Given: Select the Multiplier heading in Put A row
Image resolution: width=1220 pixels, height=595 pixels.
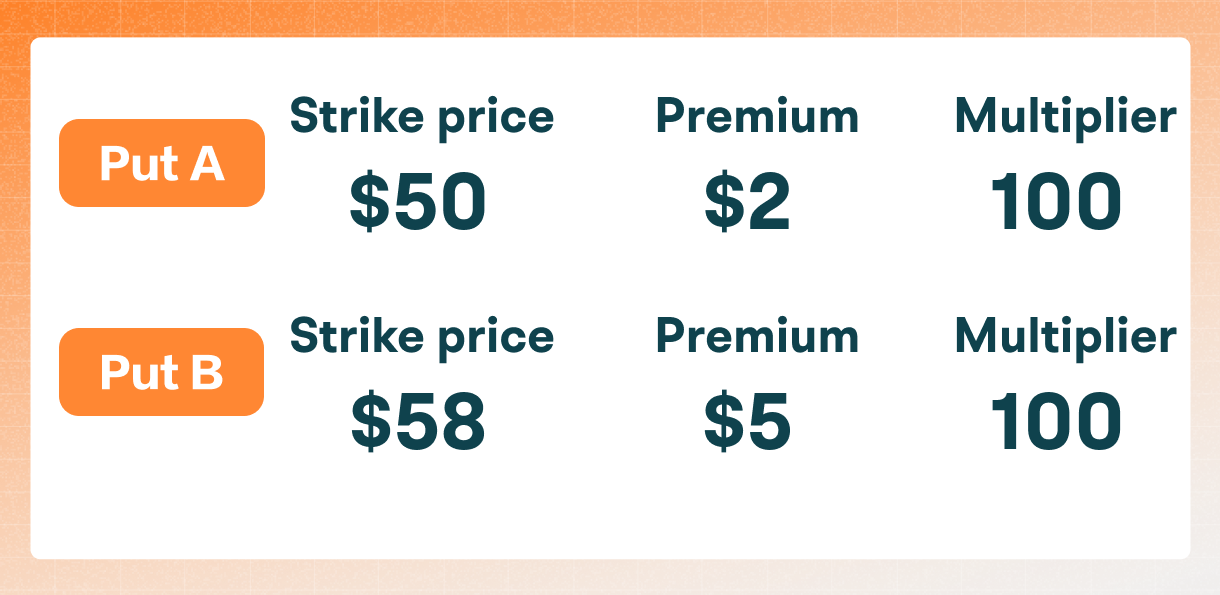Looking at the screenshot, I should coord(1065,118).
